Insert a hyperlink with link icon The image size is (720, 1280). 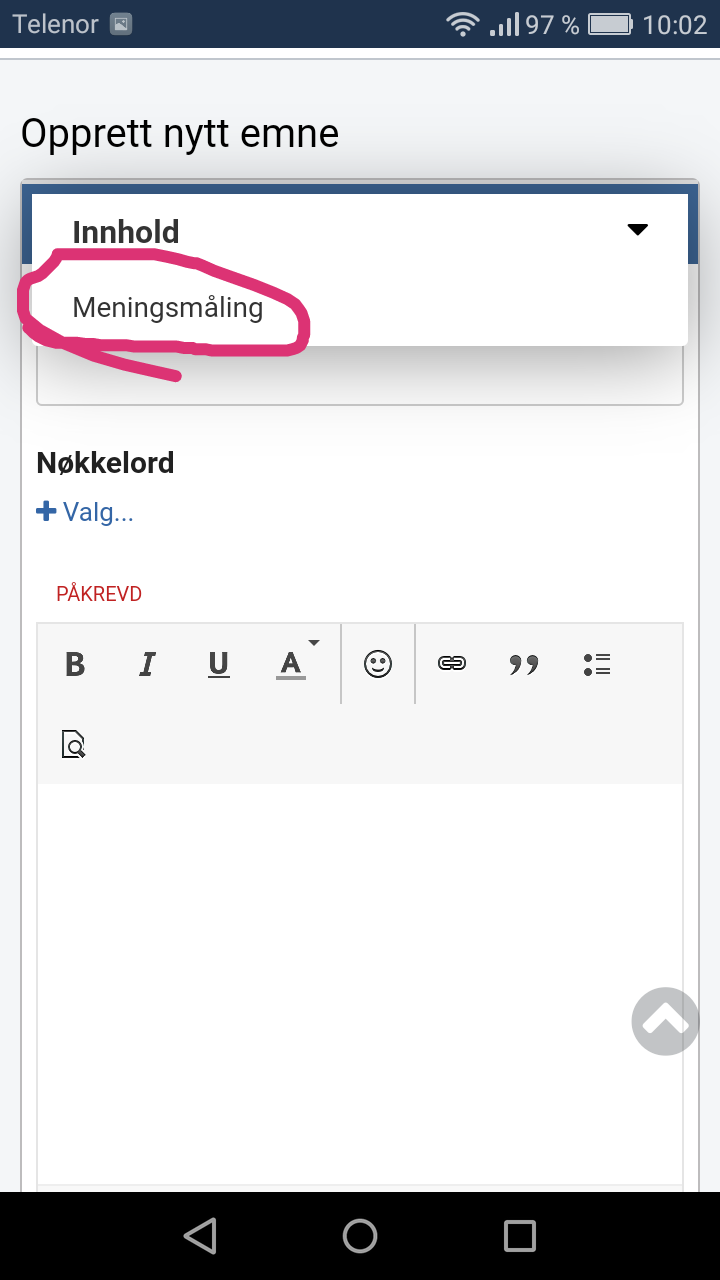[452, 664]
